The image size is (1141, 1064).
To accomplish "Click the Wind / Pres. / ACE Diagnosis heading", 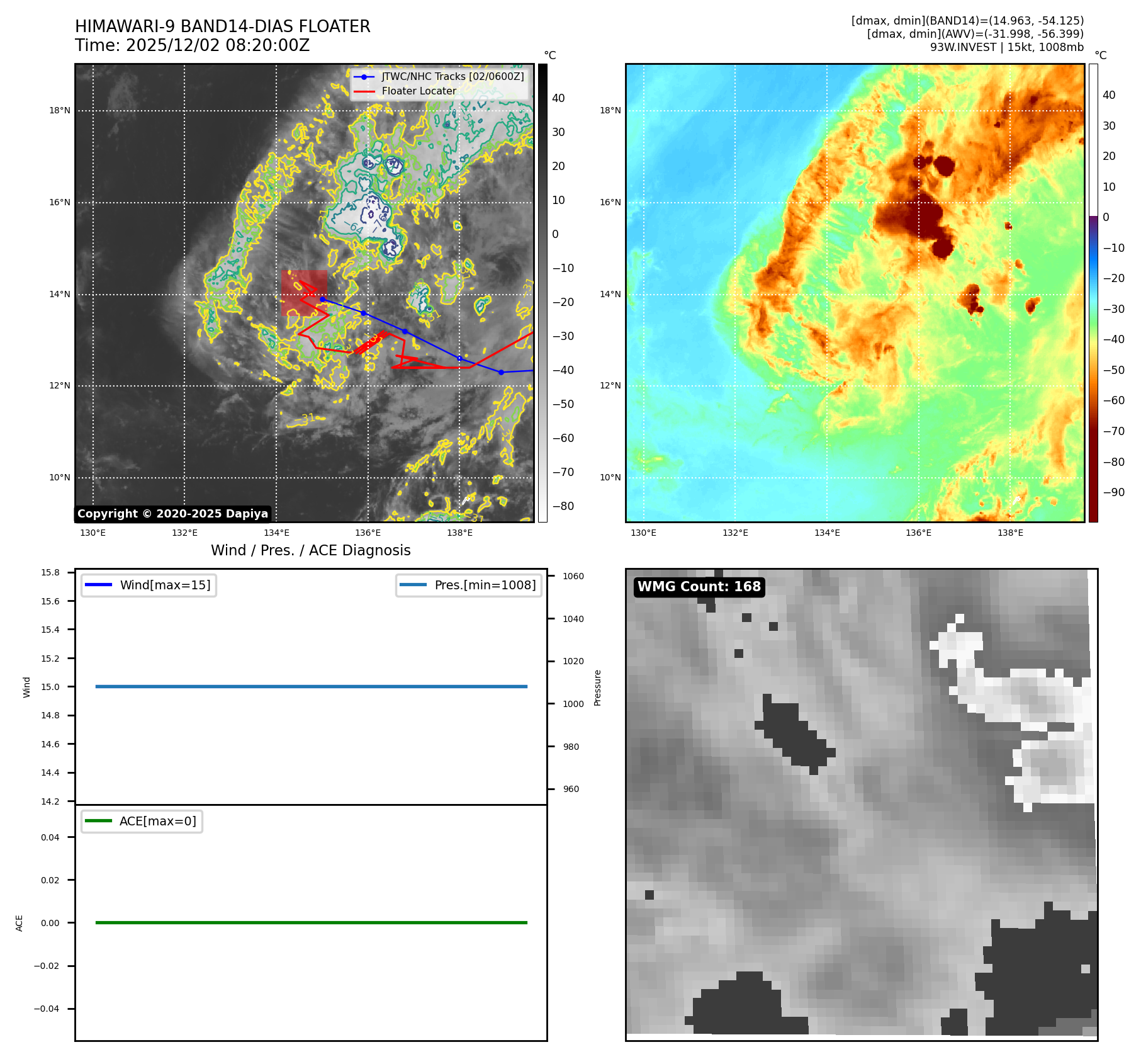I will [310, 550].
